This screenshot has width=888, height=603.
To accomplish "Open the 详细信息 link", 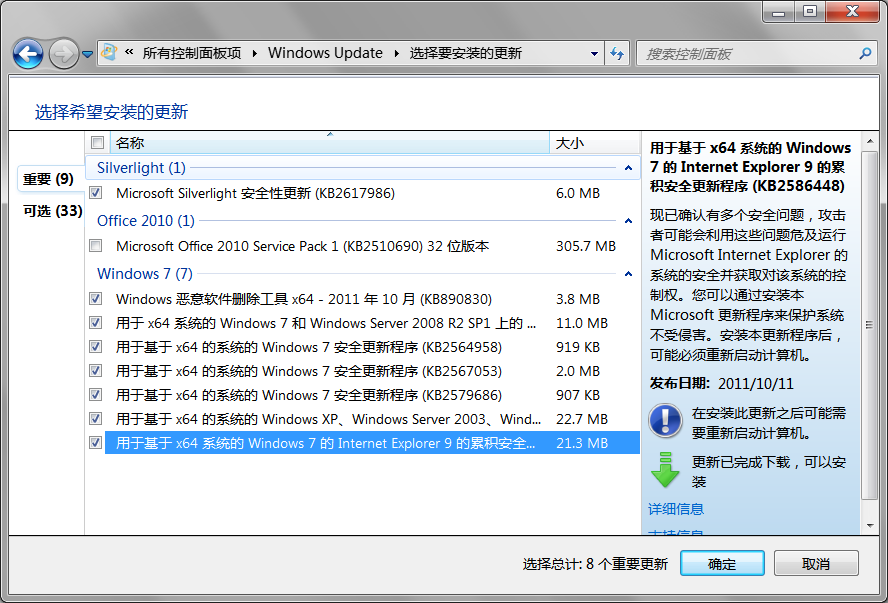I will tap(676, 509).
